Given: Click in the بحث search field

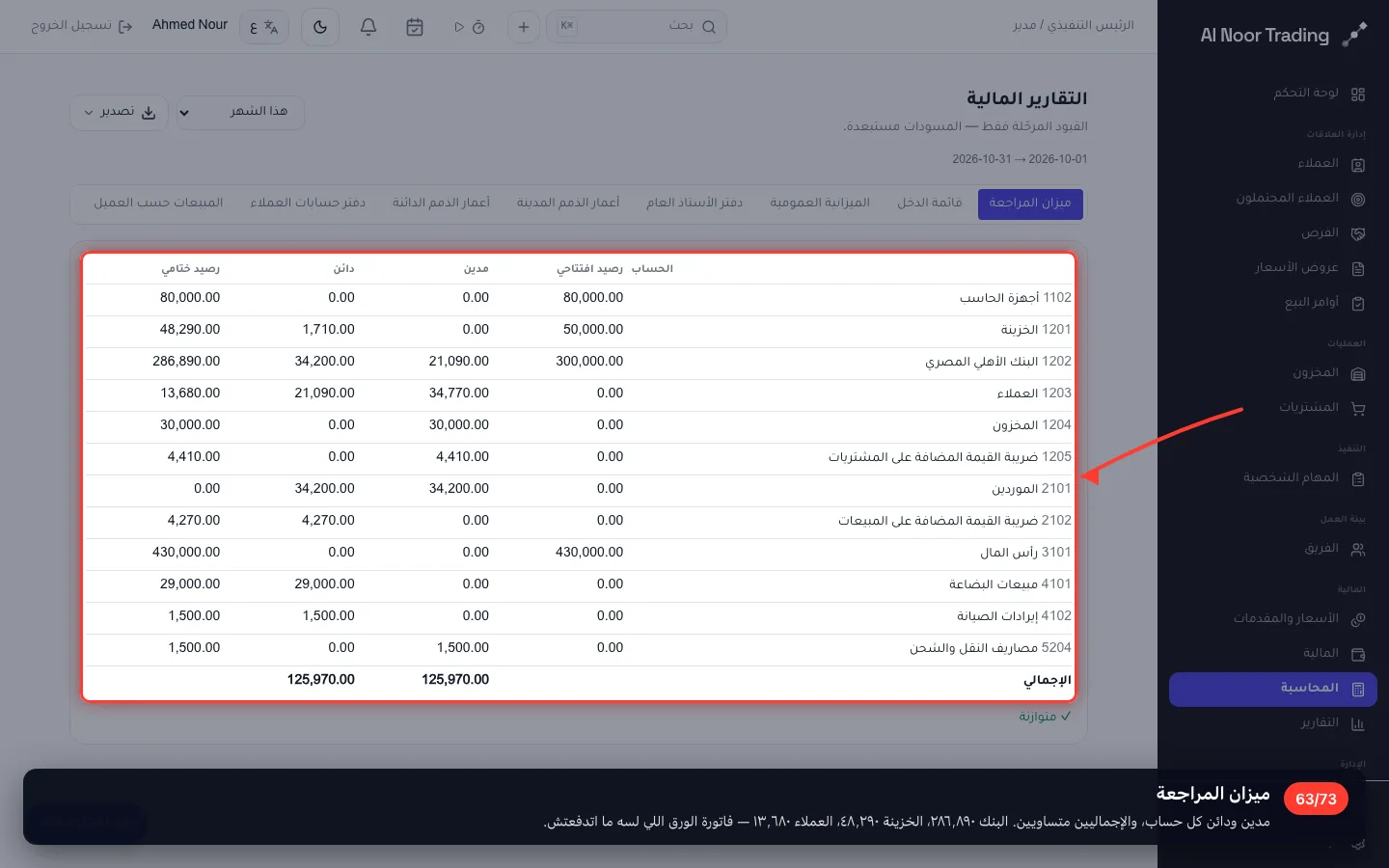Looking at the screenshot, I should point(637,27).
